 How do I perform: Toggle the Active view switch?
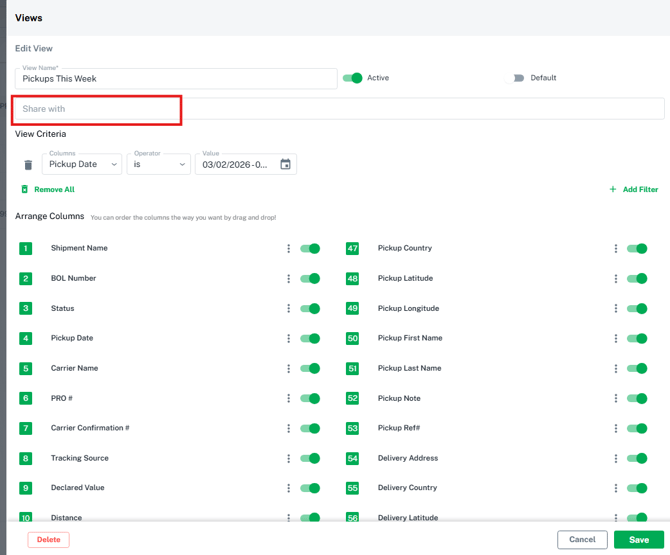tap(352, 78)
